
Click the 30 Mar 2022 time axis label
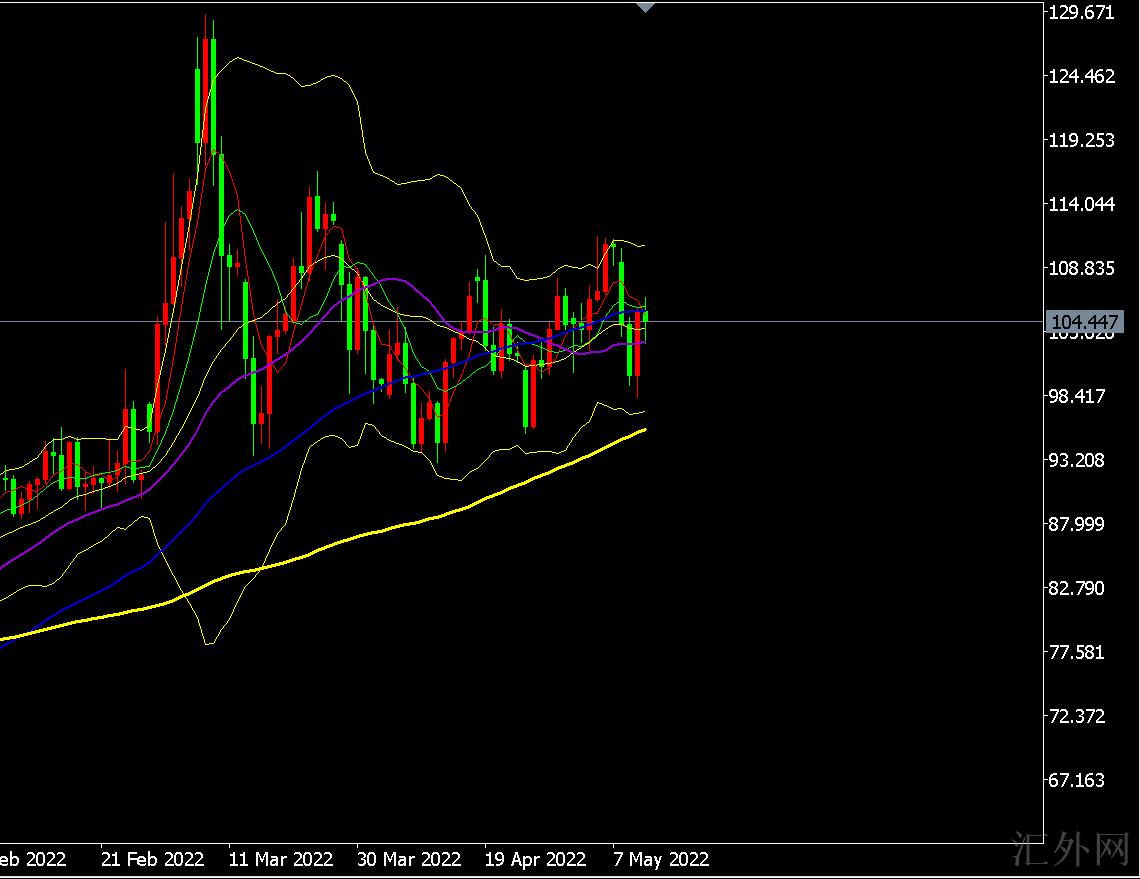coord(409,859)
